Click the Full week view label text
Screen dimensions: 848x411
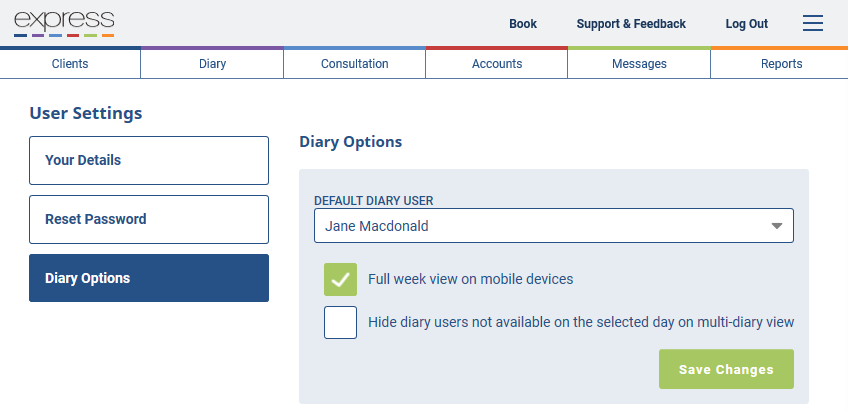point(471,279)
